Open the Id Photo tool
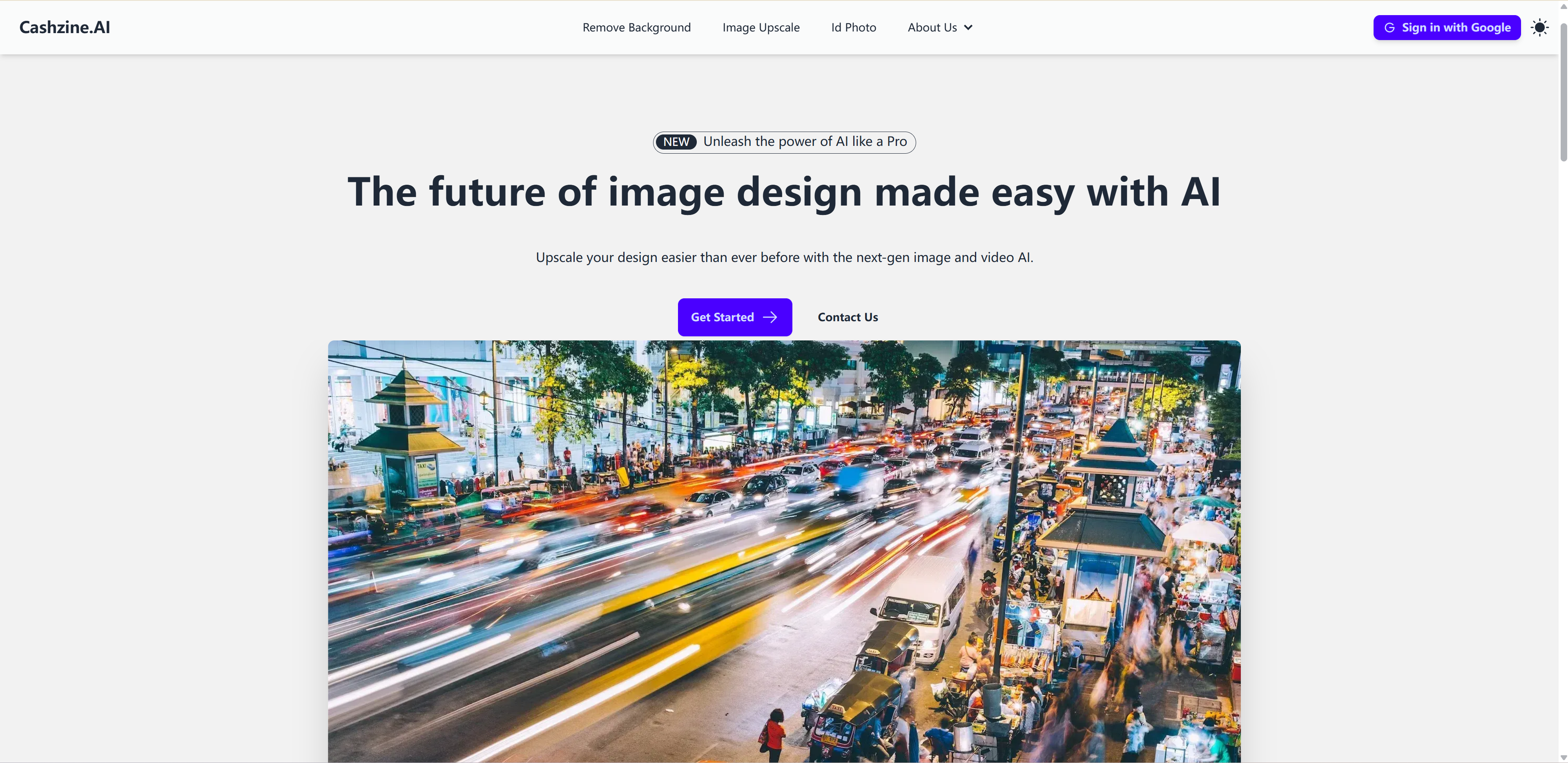Screen dimensions: 1568x763 (x=853, y=27)
